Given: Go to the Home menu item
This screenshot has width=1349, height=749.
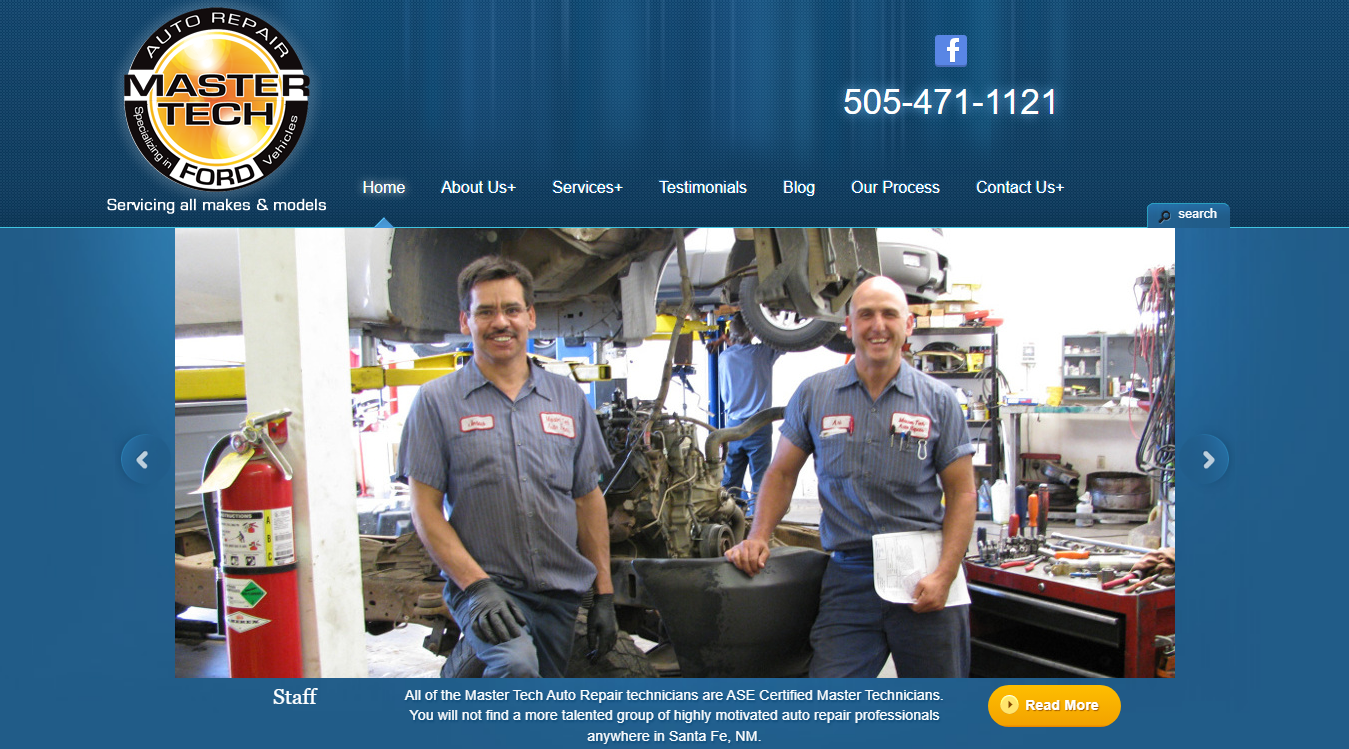Looking at the screenshot, I should pos(384,187).
